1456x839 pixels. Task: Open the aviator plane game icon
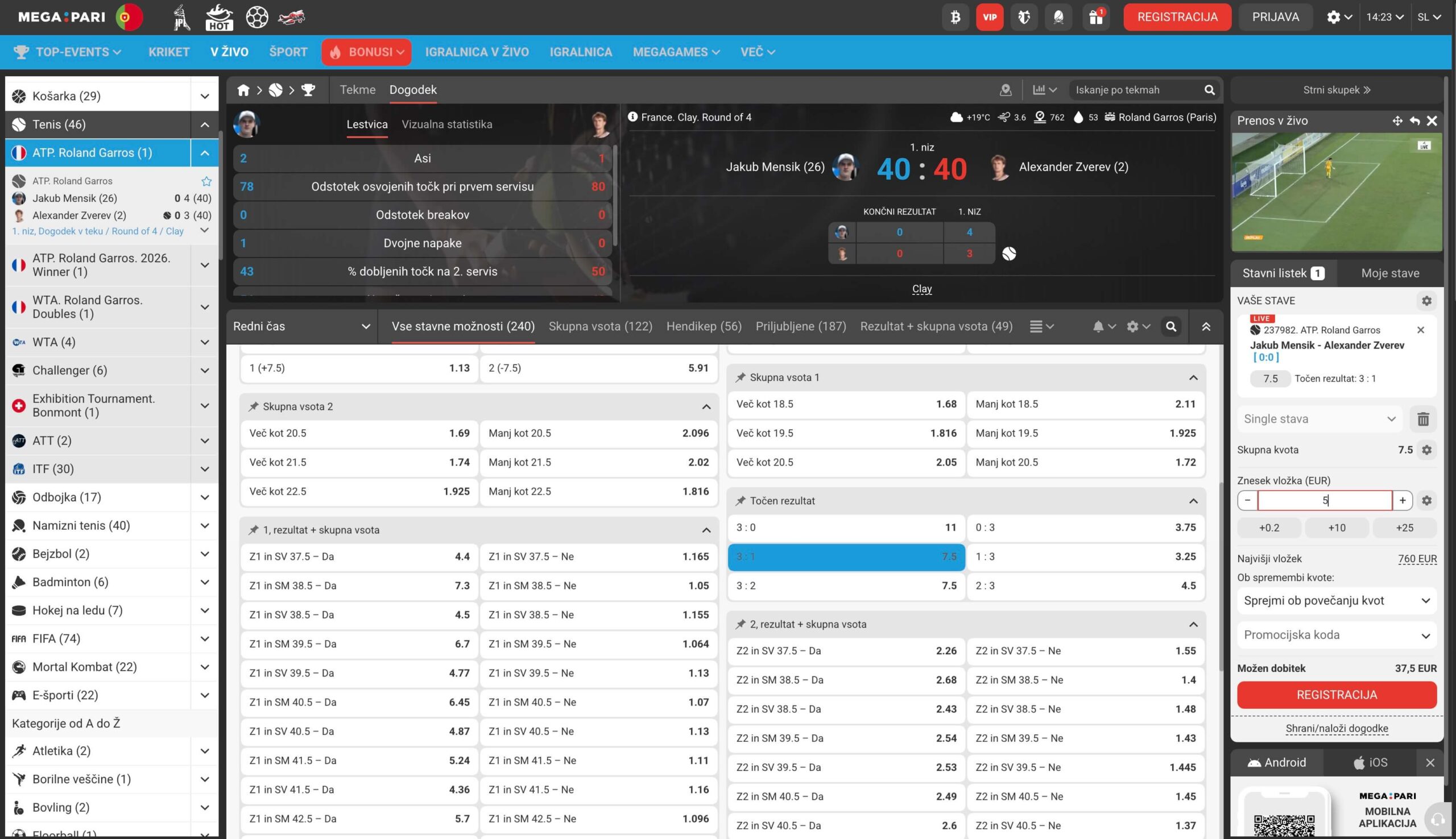pos(292,17)
